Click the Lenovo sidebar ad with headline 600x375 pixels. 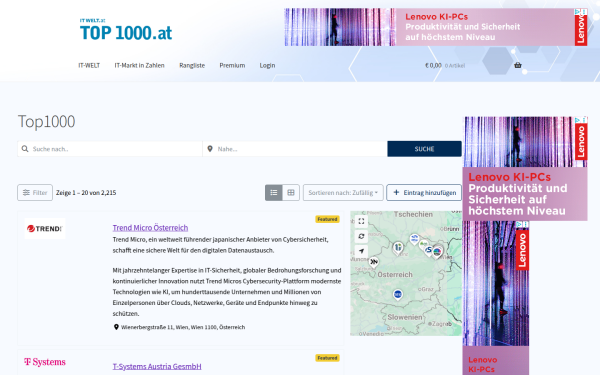(525, 169)
